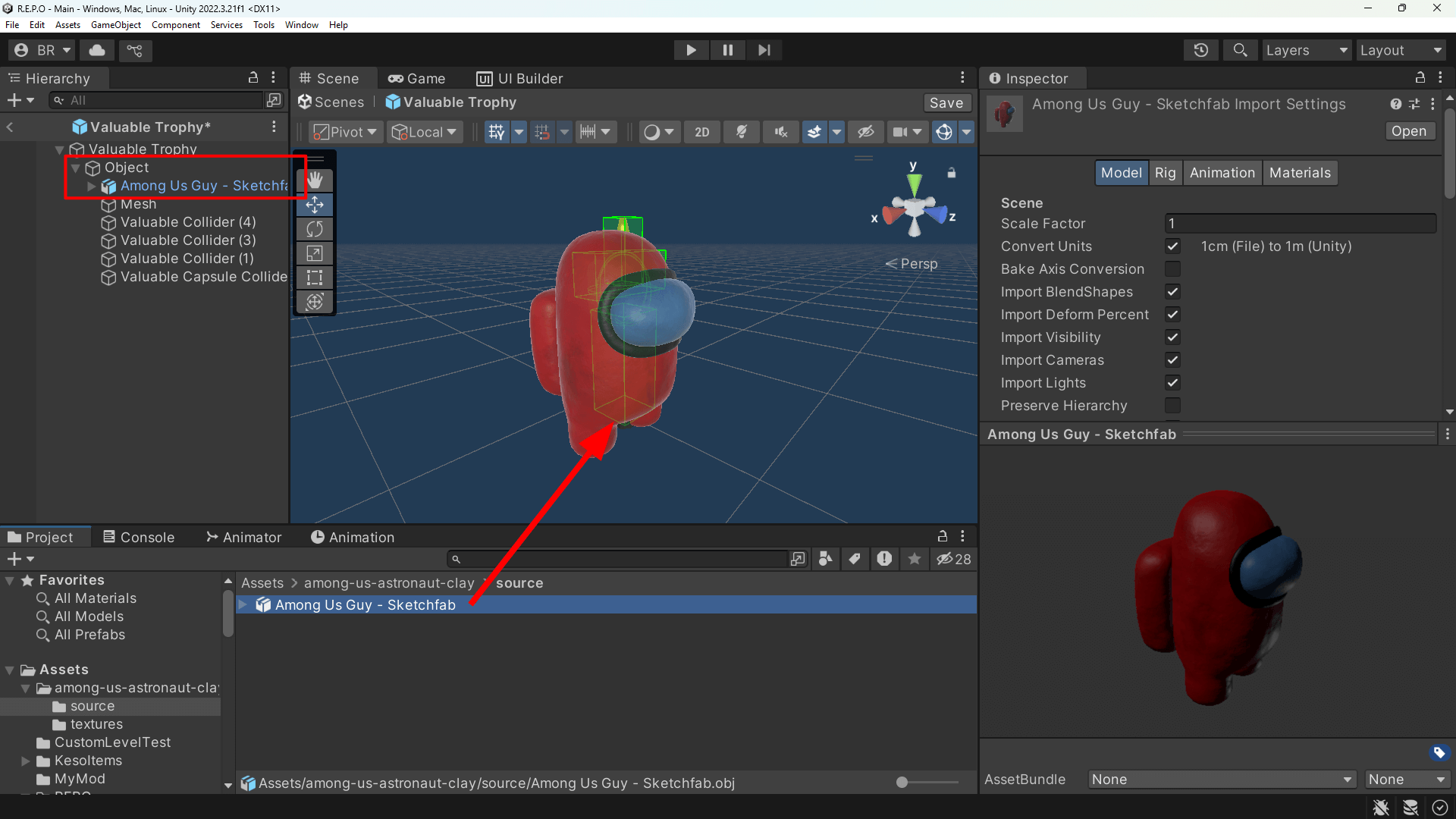Enable Preserve Hierarchy import option
This screenshot has height=819, width=1456.
tap(1173, 406)
